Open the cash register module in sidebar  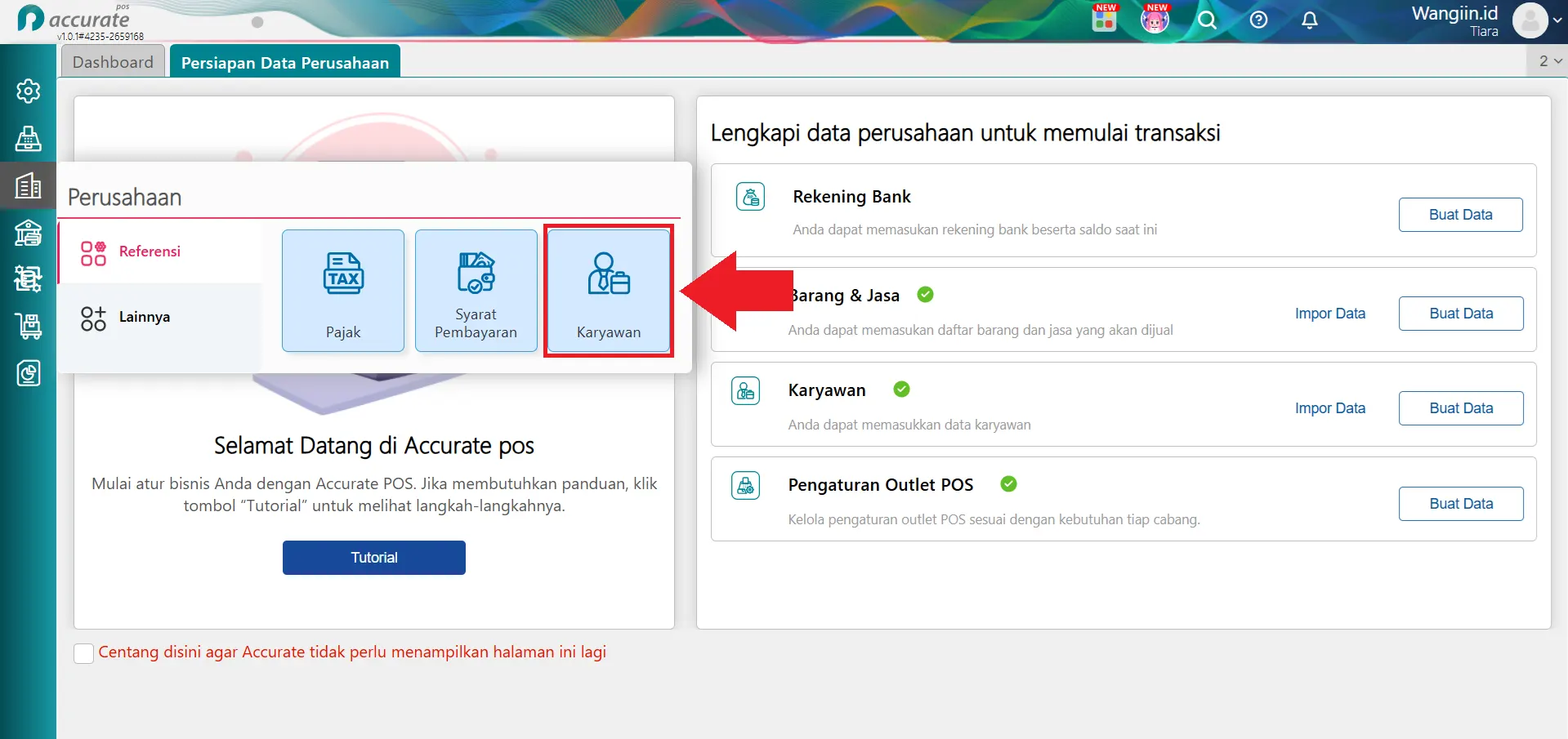coord(29,138)
